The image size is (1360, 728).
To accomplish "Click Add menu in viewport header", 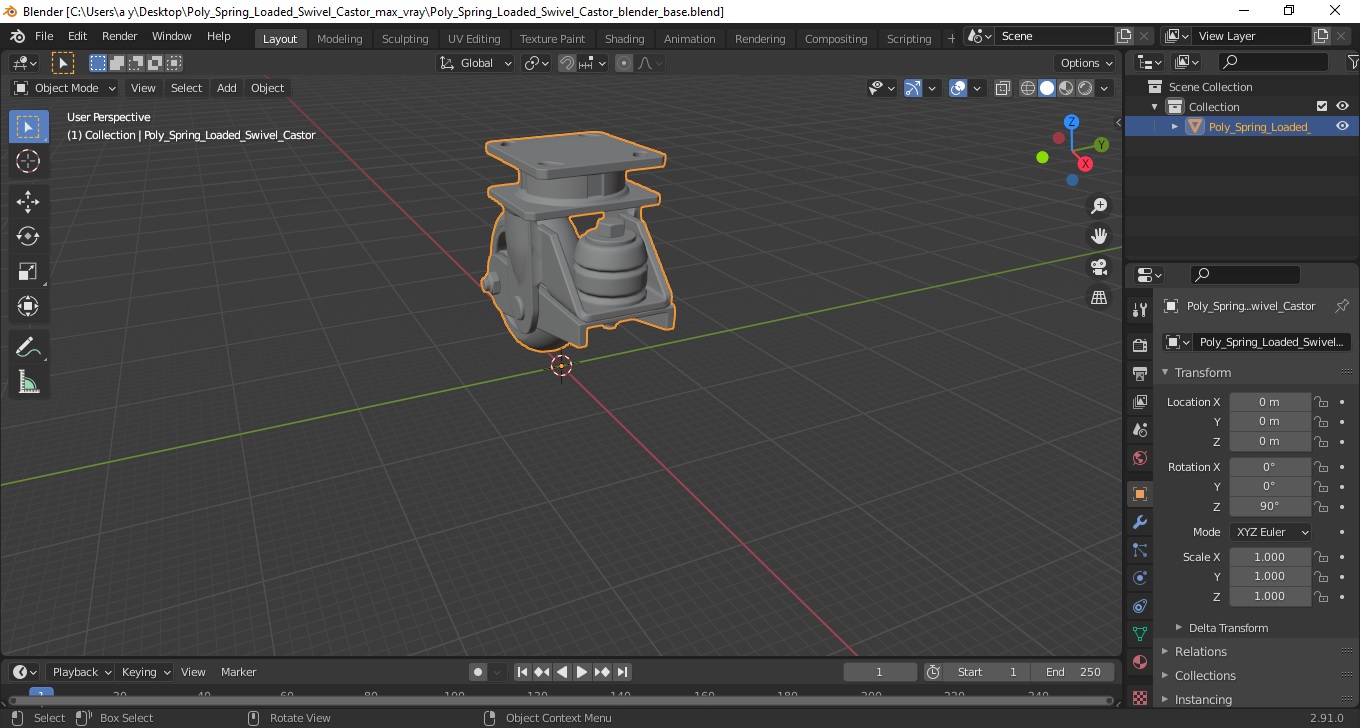I will 227,88.
